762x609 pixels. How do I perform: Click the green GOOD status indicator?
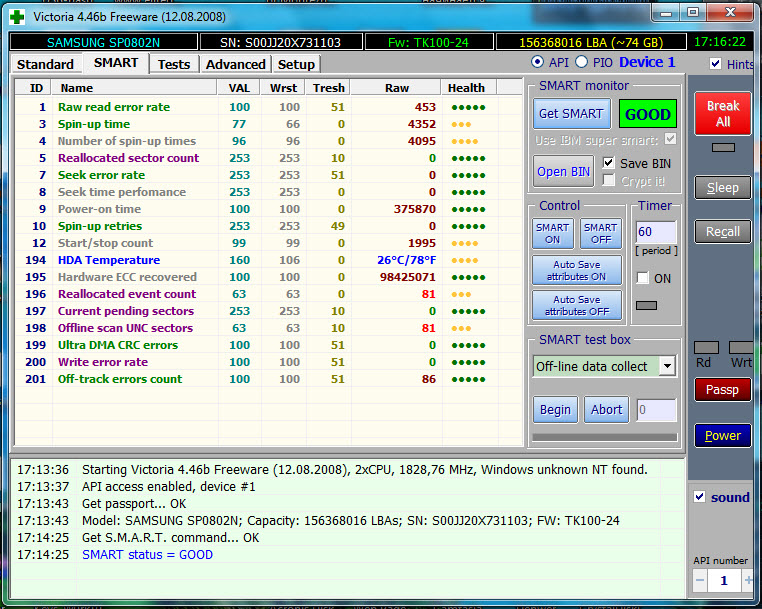(x=647, y=114)
